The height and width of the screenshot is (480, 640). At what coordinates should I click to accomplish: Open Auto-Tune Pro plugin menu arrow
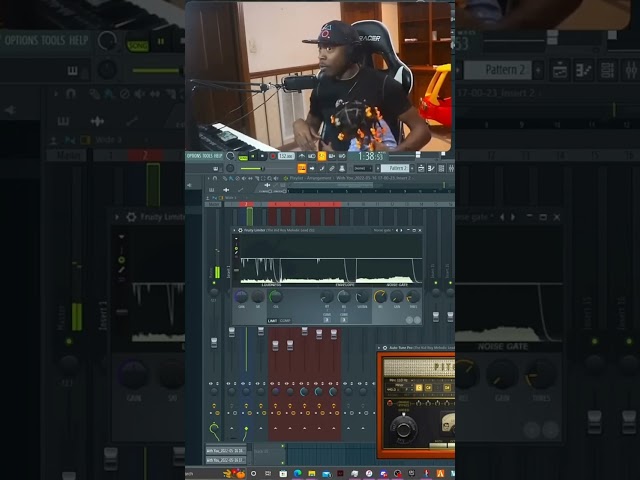pos(379,348)
